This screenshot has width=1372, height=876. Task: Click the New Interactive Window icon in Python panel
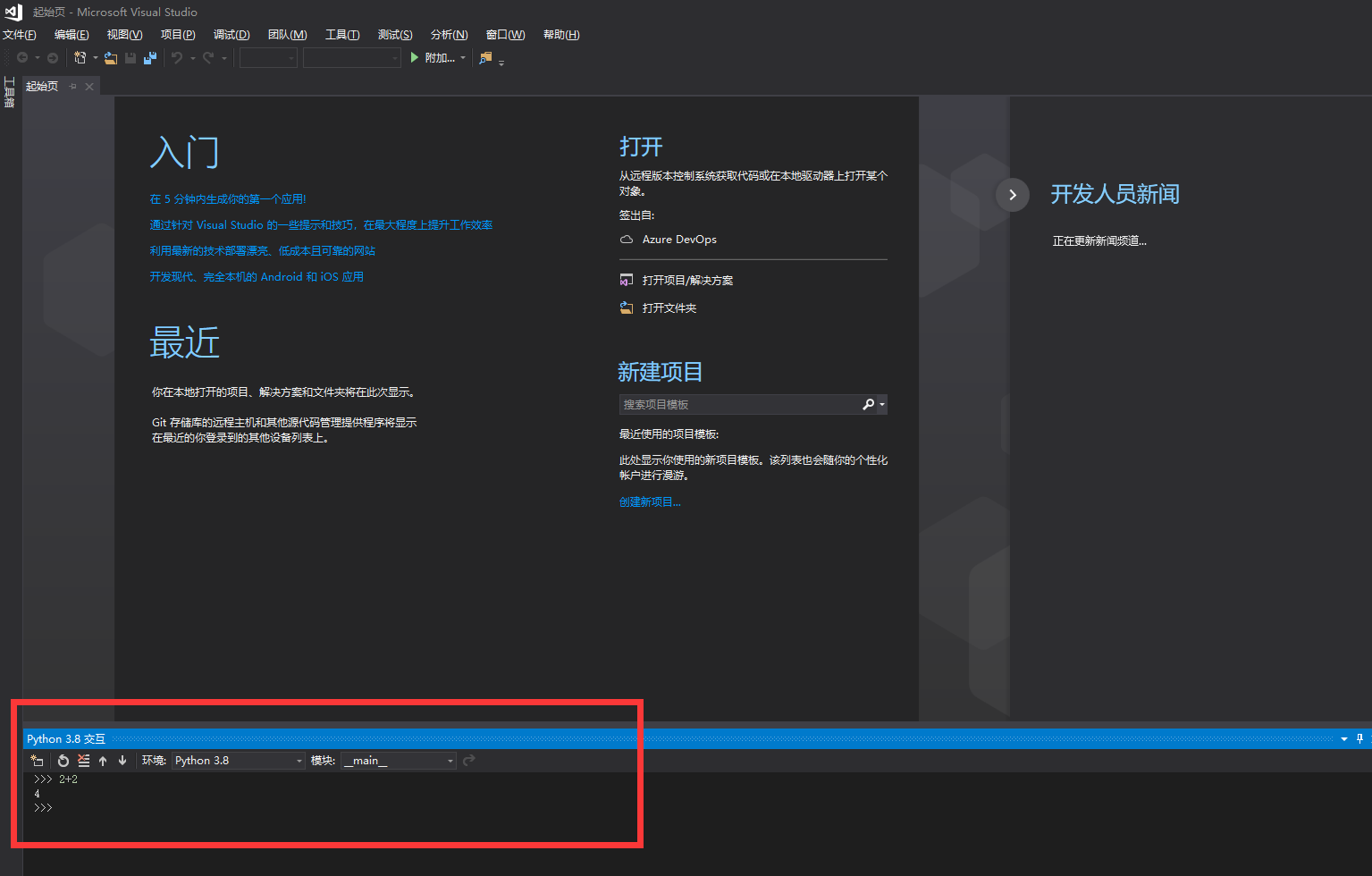point(37,761)
